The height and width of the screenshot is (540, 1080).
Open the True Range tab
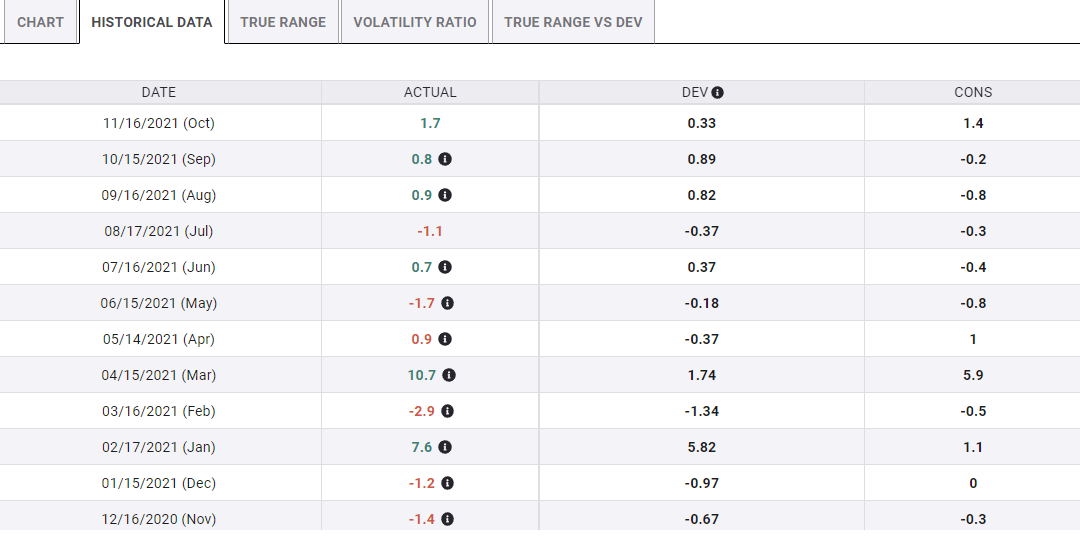[x=283, y=22]
